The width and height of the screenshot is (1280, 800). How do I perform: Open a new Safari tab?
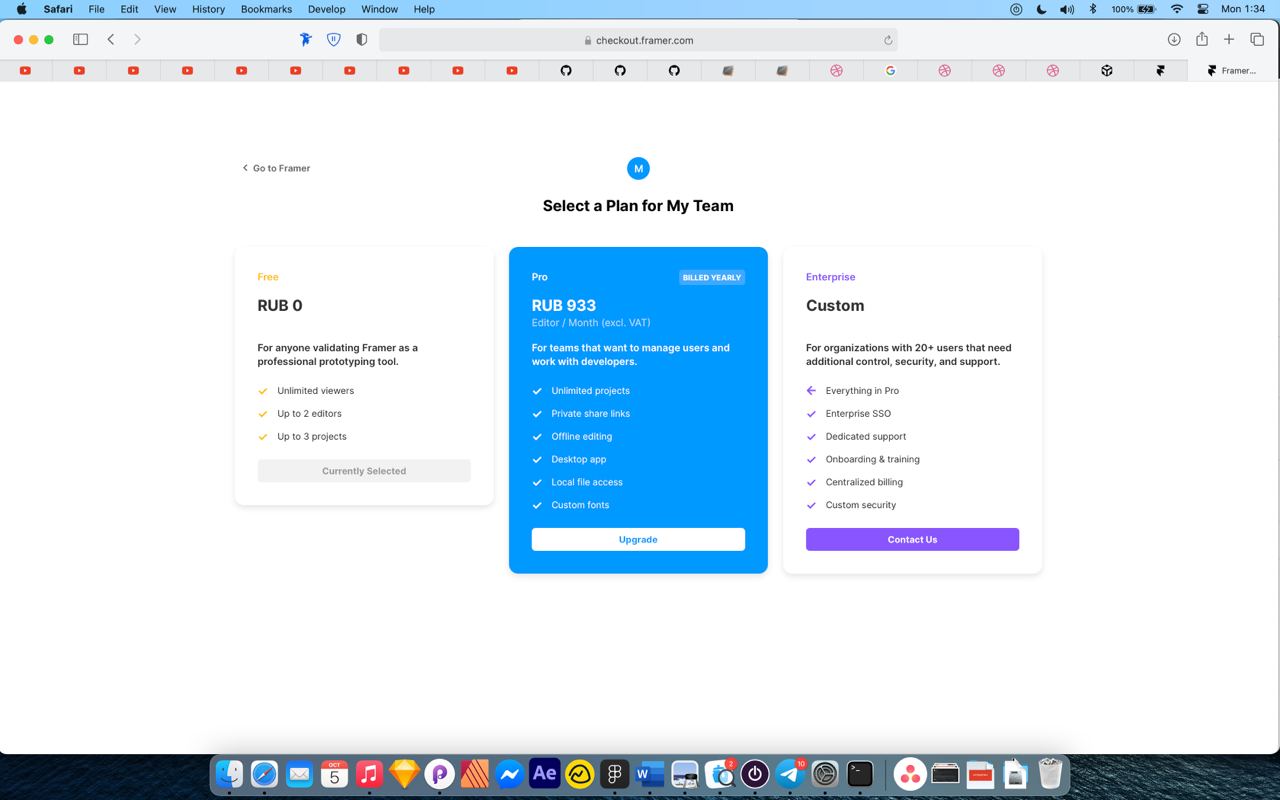[1229, 40]
